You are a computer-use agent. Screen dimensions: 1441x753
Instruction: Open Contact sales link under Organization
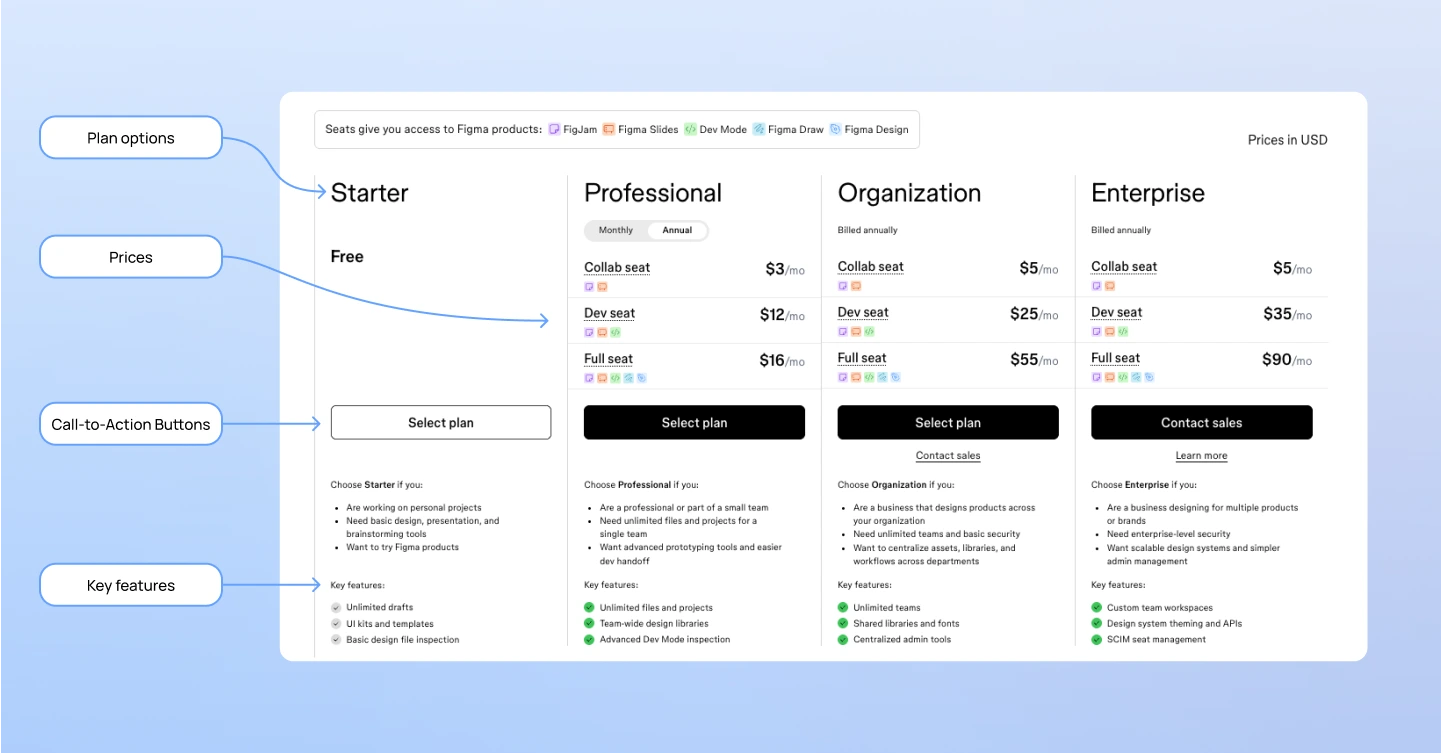(948, 456)
